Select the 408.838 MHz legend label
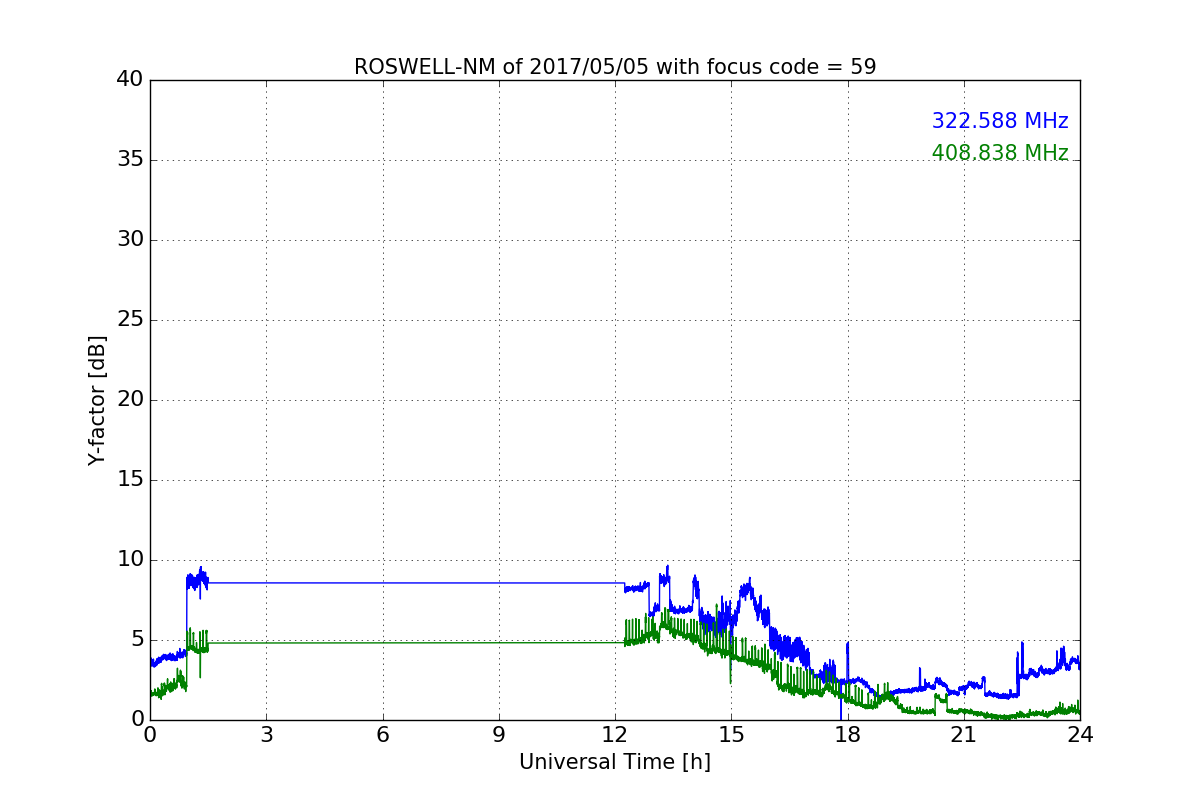This screenshot has width=1200, height=800. 1000,153
